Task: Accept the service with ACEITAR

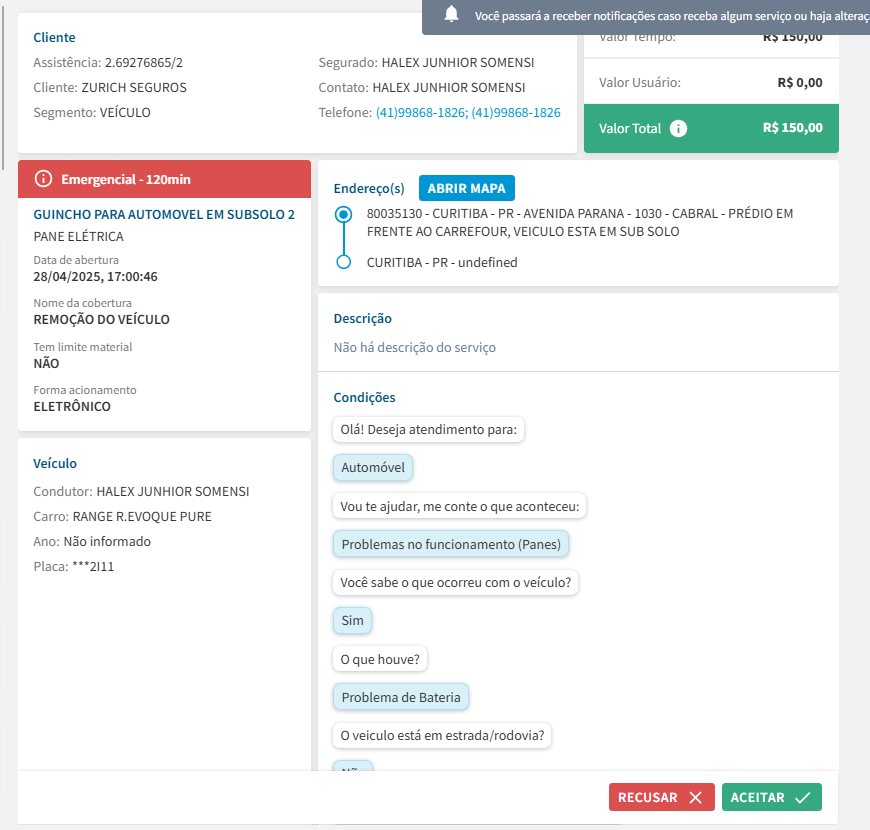Action: (771, 797)
